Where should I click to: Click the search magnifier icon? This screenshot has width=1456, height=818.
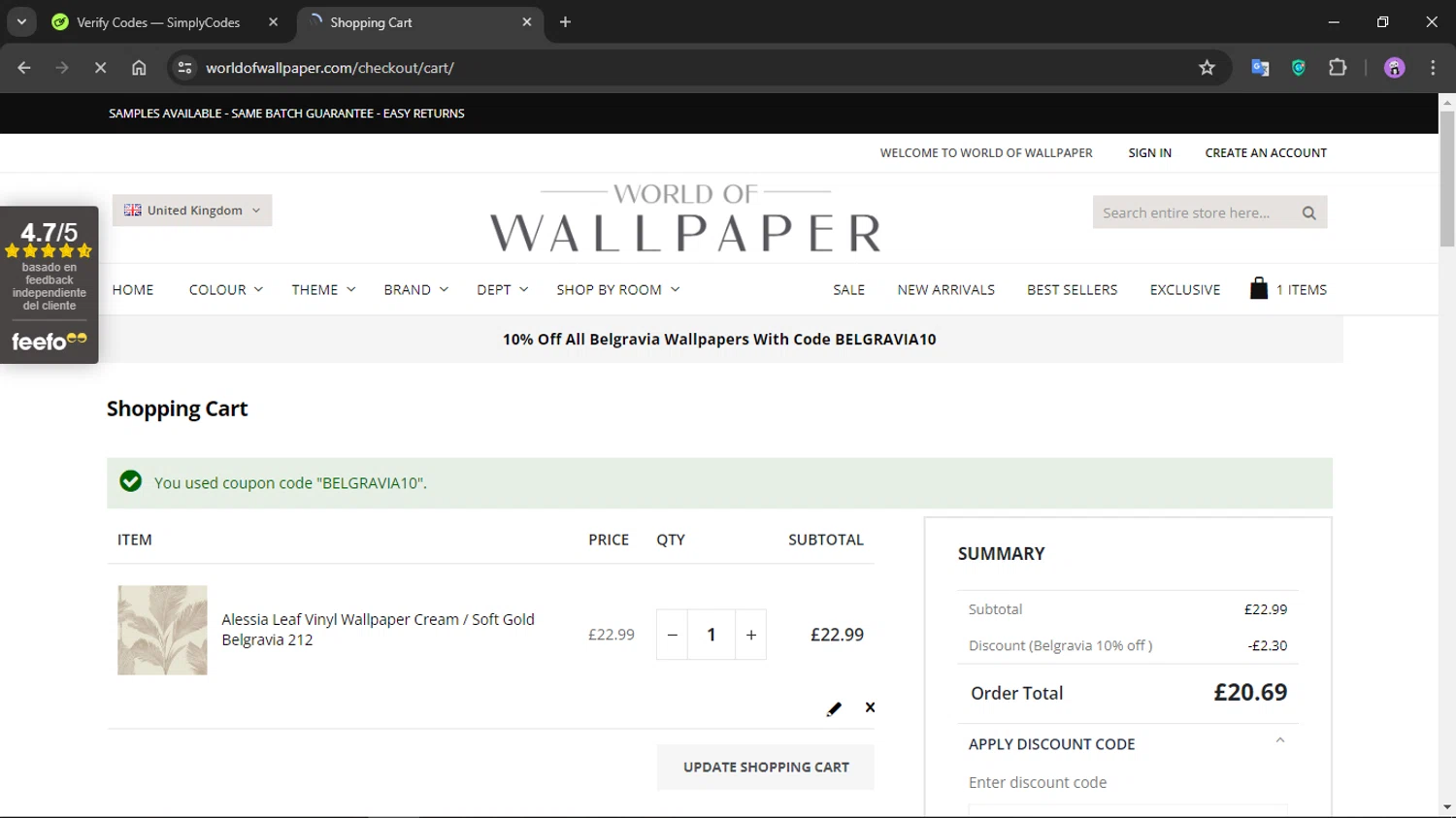1308,213
